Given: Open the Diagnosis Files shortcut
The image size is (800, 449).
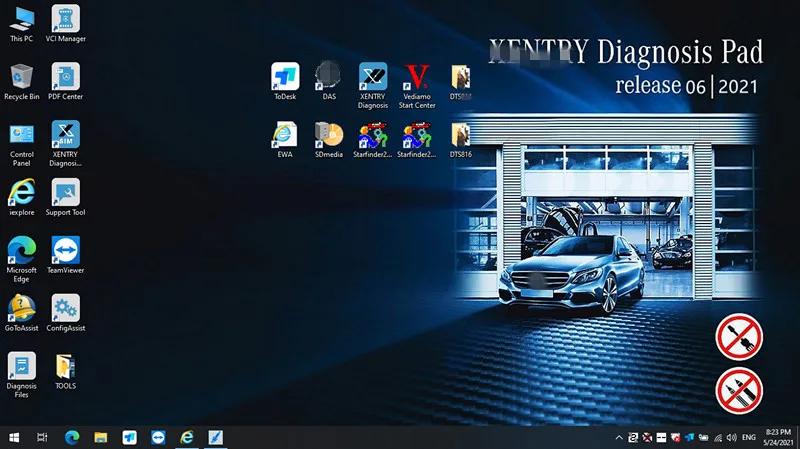Looking at the screenshot, I should 21,375.
